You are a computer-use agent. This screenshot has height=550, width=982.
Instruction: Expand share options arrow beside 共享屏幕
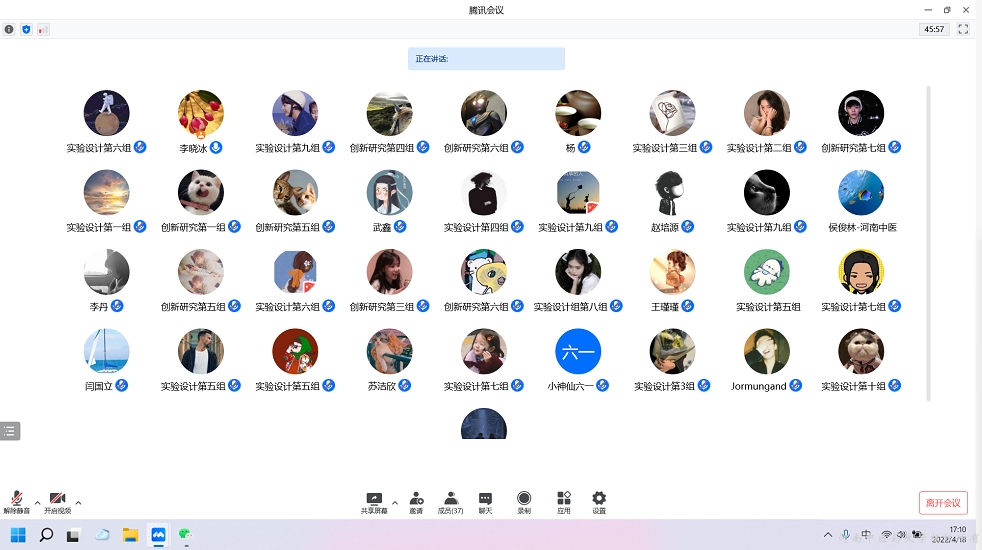pyautogui.click(x=395, y=502)
